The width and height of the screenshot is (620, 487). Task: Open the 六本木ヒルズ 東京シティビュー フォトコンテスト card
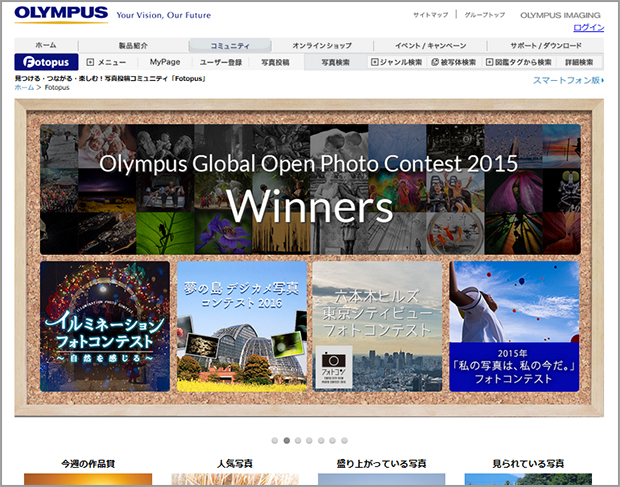[x=377, y=326]
